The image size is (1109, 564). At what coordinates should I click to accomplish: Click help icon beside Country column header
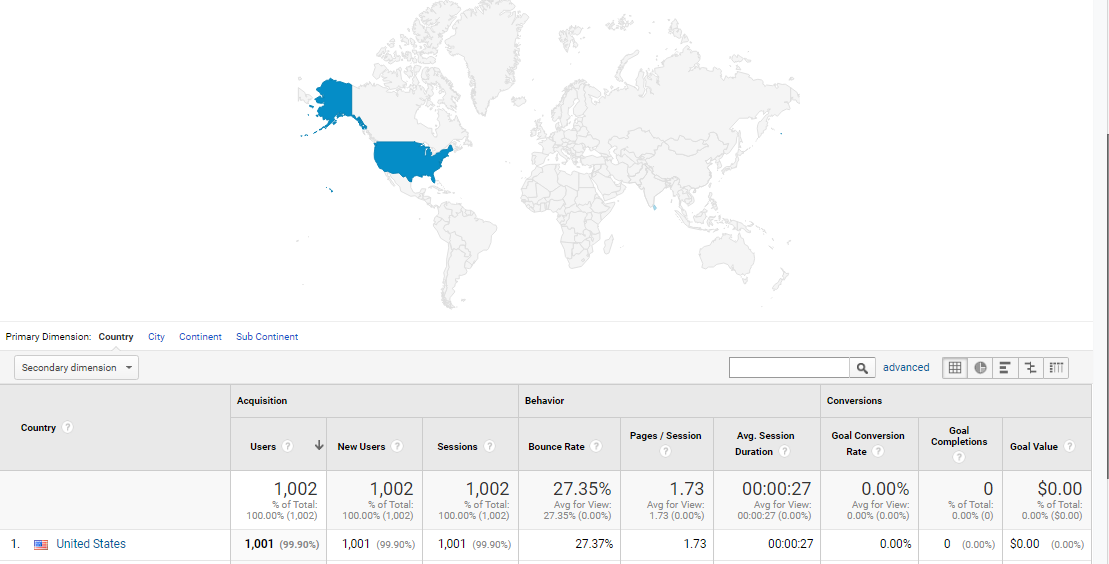(x=68, y=428)
